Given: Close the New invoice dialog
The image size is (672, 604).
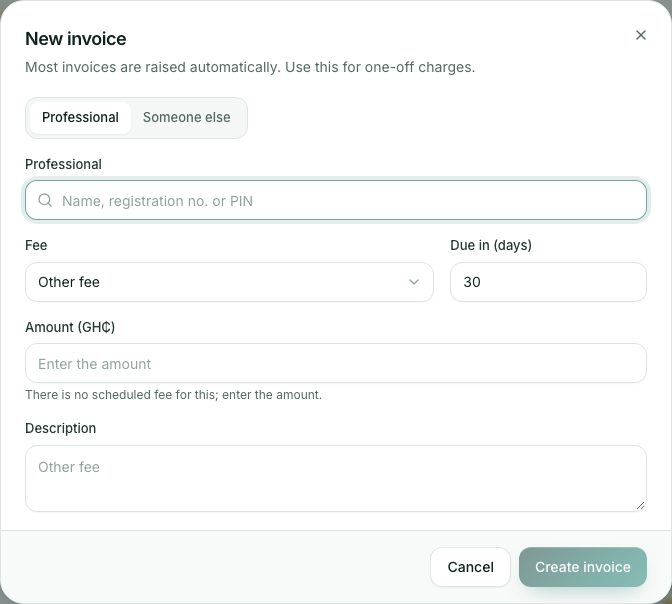Looking at the screenshot, I should [x=641, y=35].
